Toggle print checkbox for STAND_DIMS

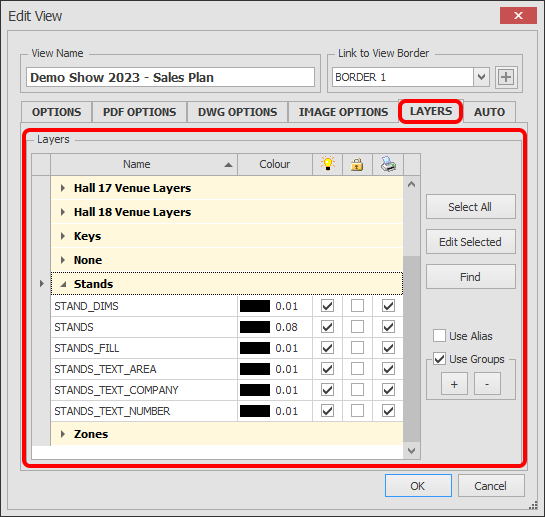click(x=388, y=306)
